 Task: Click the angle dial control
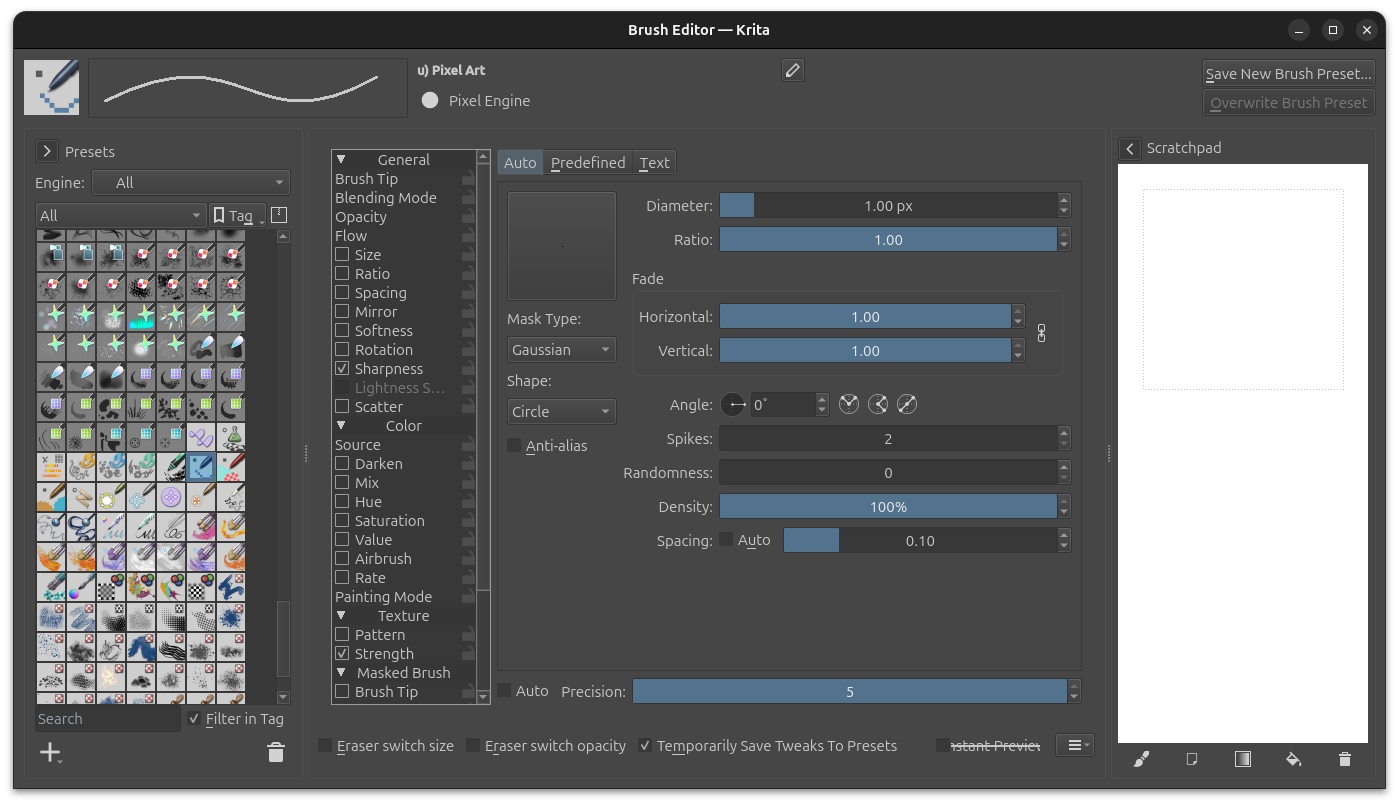tap(733, 405)
